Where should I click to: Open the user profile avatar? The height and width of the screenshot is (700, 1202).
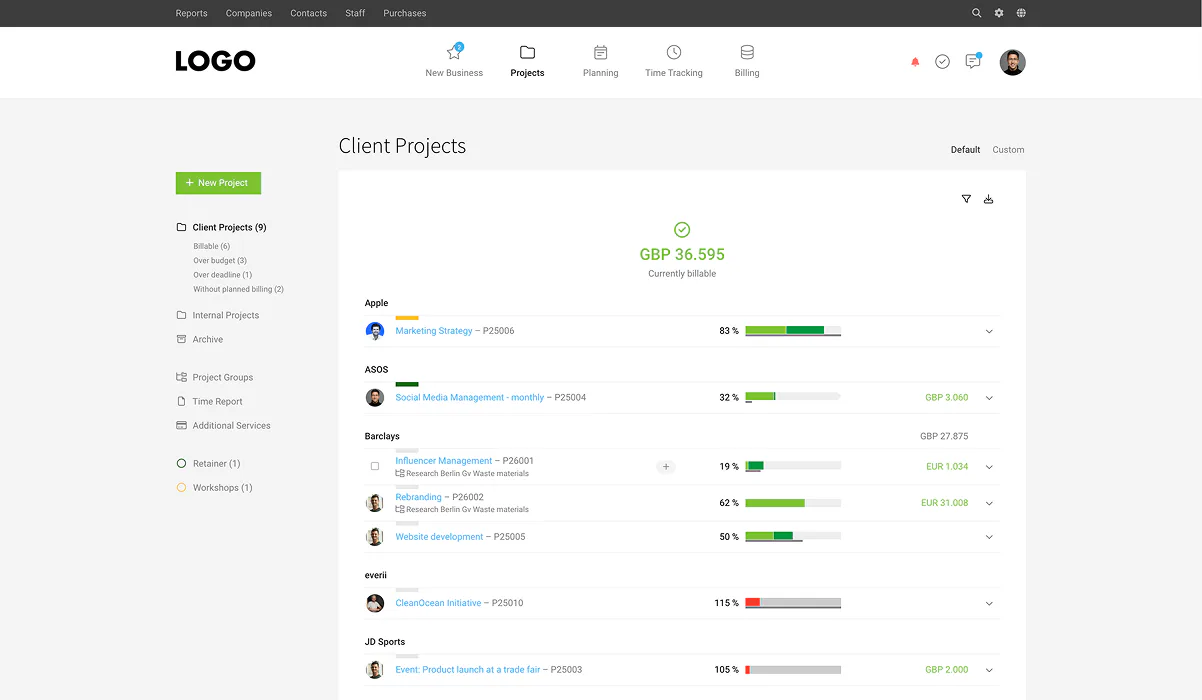click(1013, 62)
